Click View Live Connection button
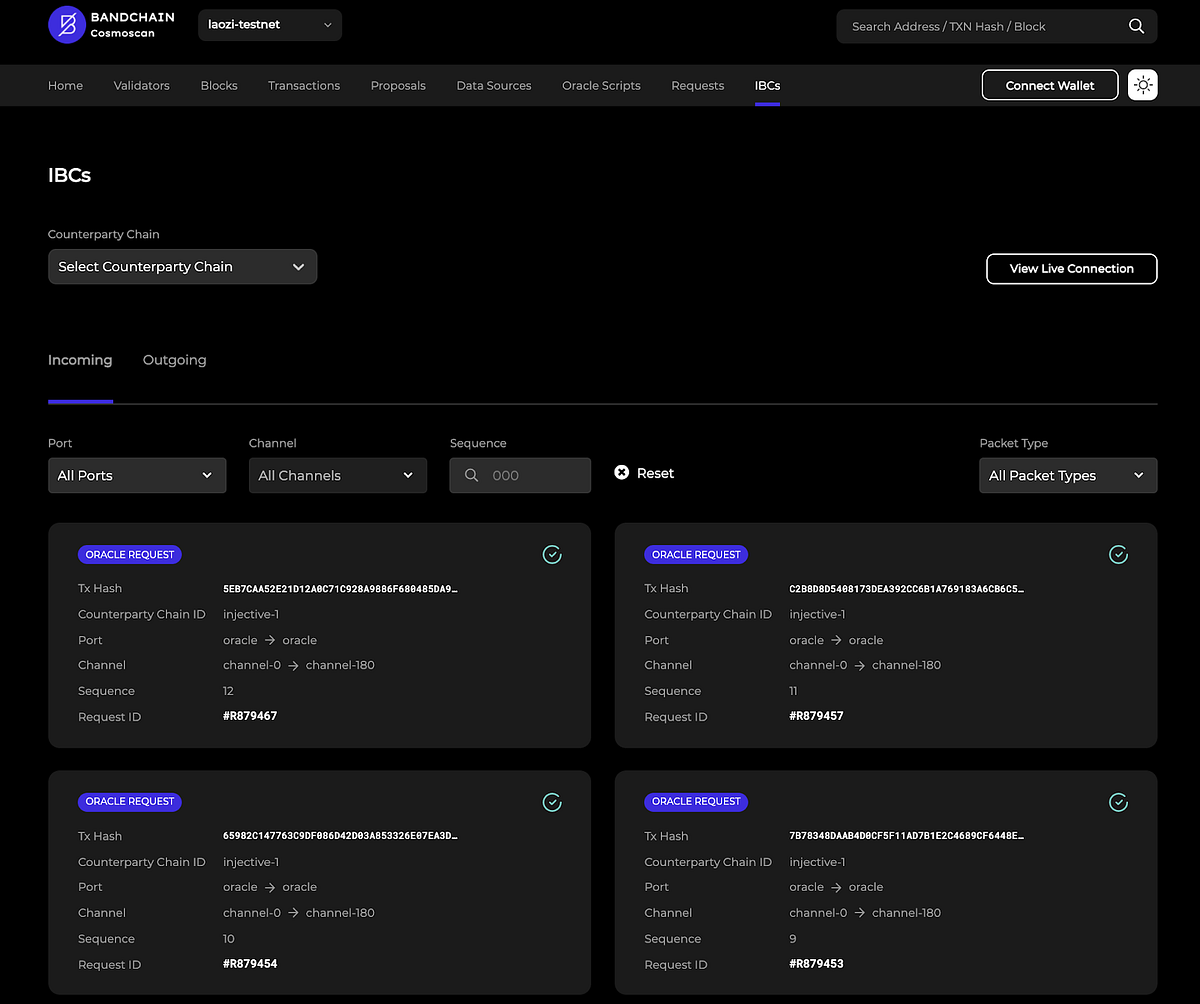Screen dimensions: 1200x1004 [x=1072, y=268]
